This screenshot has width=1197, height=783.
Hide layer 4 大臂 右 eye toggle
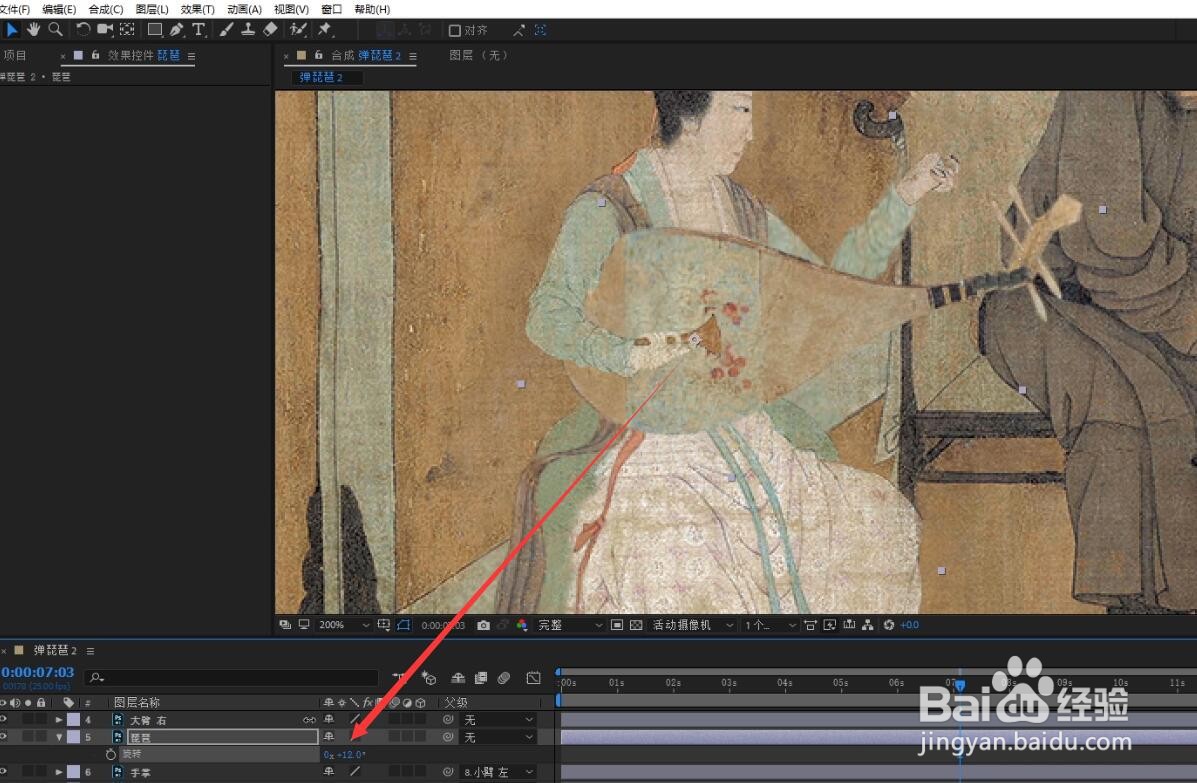click(3, 720)
